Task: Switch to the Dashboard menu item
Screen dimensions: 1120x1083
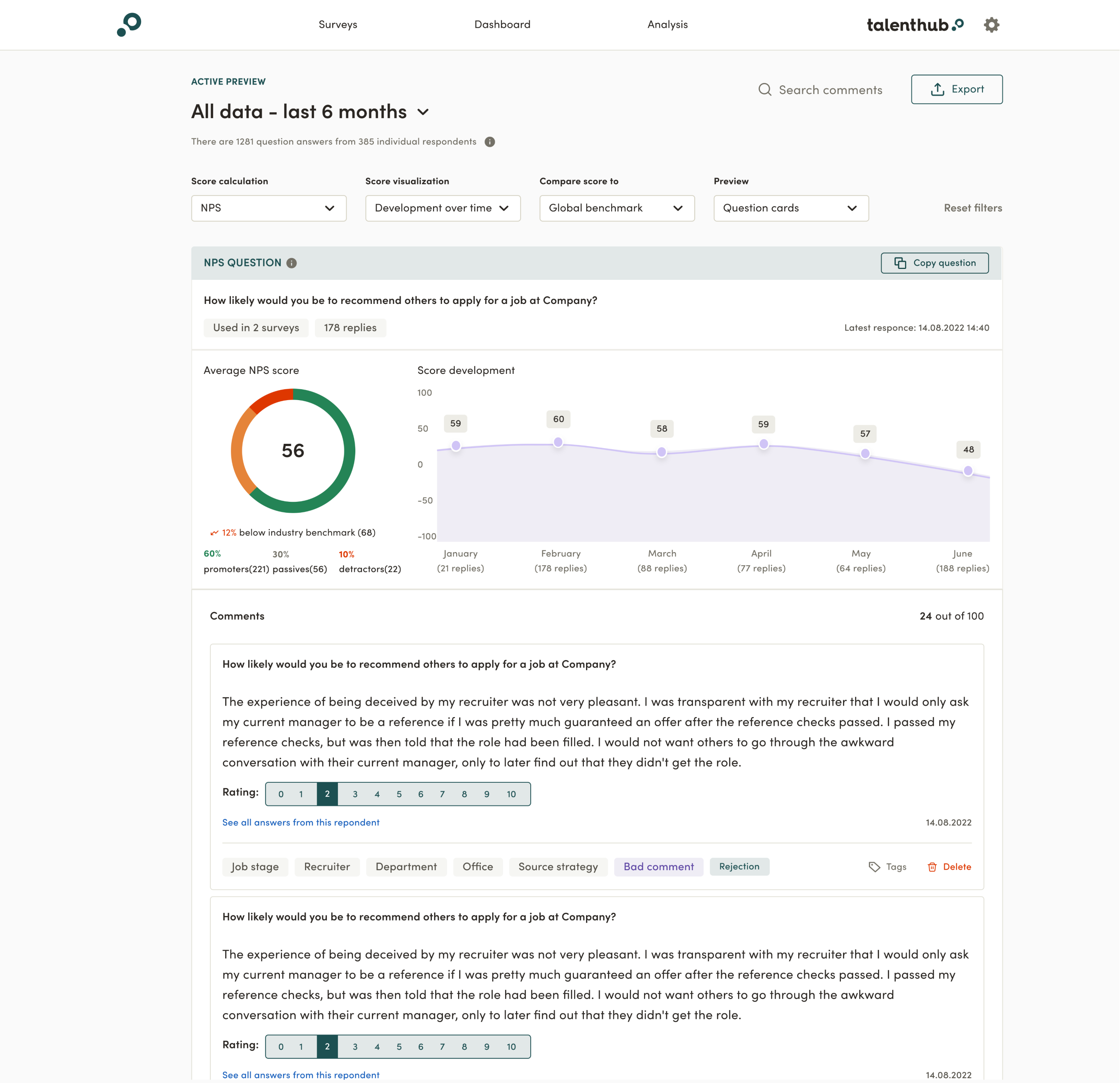Action: [502, 24]
